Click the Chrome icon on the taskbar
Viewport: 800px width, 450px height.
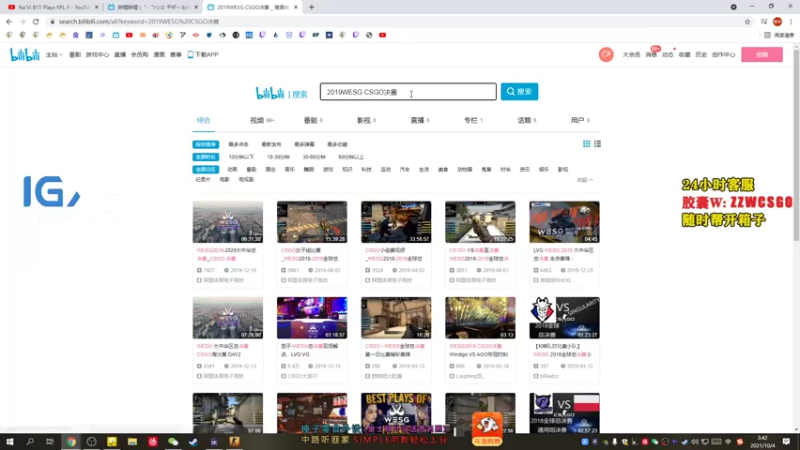pos(71,442)
